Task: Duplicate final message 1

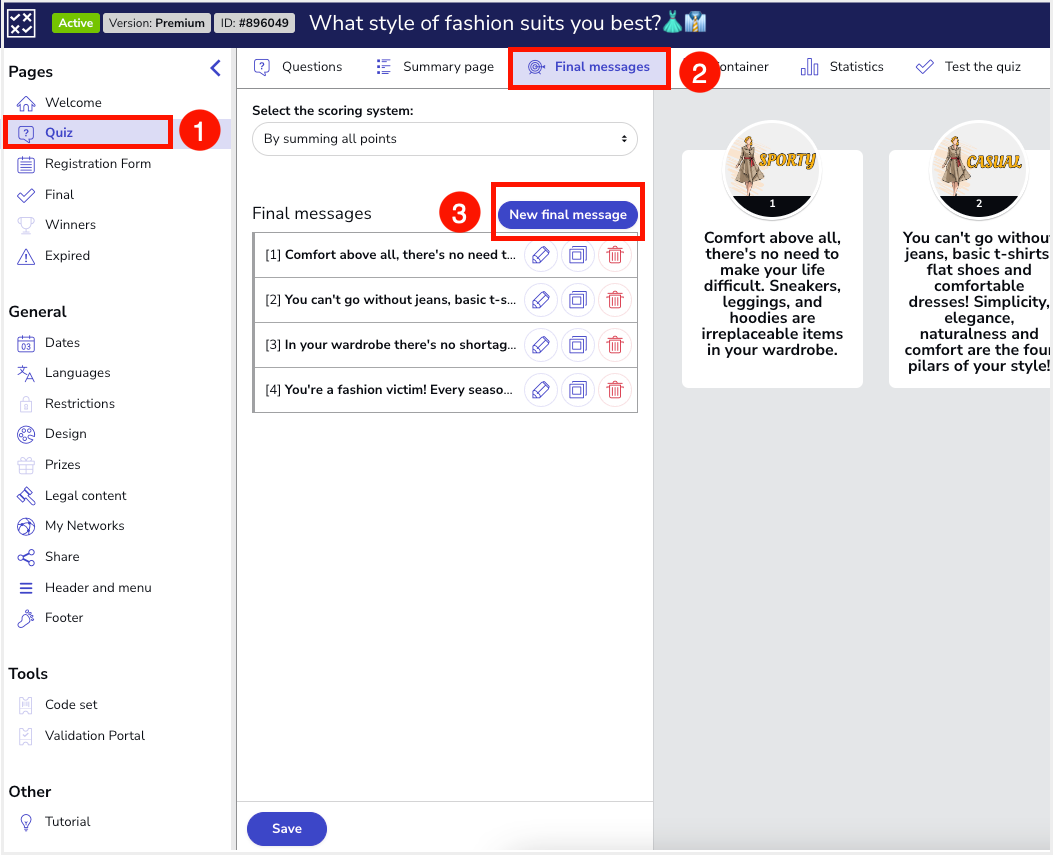Action: pyautogui.click(x=578, y=255)
